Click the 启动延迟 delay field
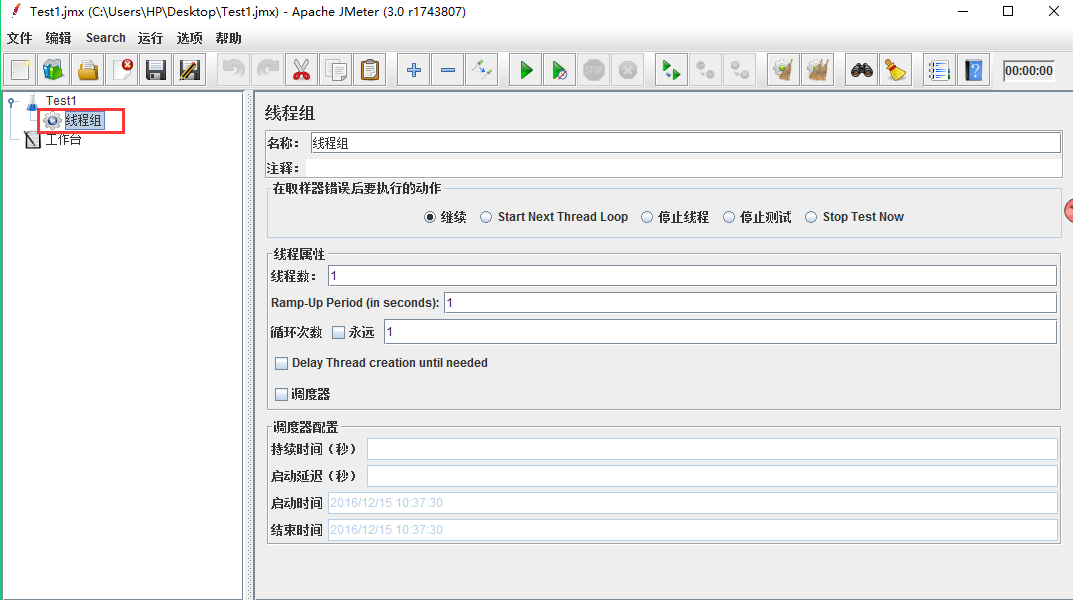 [712, 476]
